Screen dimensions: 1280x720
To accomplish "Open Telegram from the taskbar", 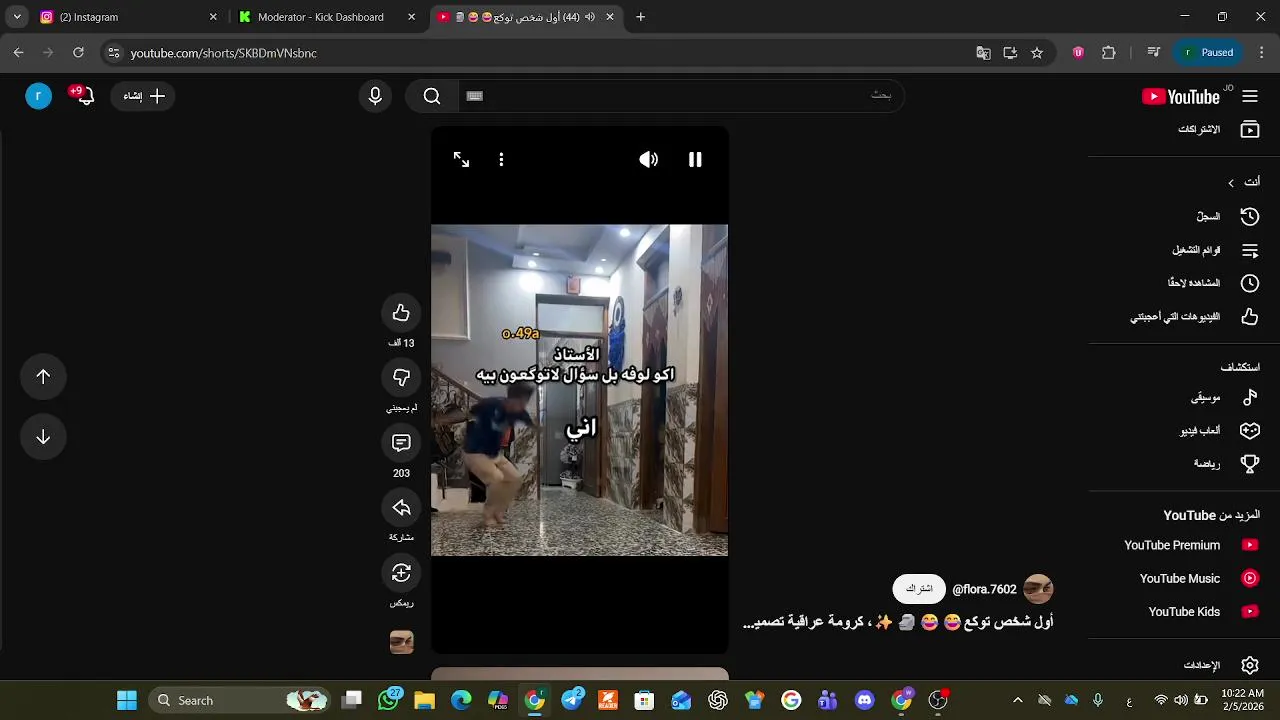I will point(572,700).
